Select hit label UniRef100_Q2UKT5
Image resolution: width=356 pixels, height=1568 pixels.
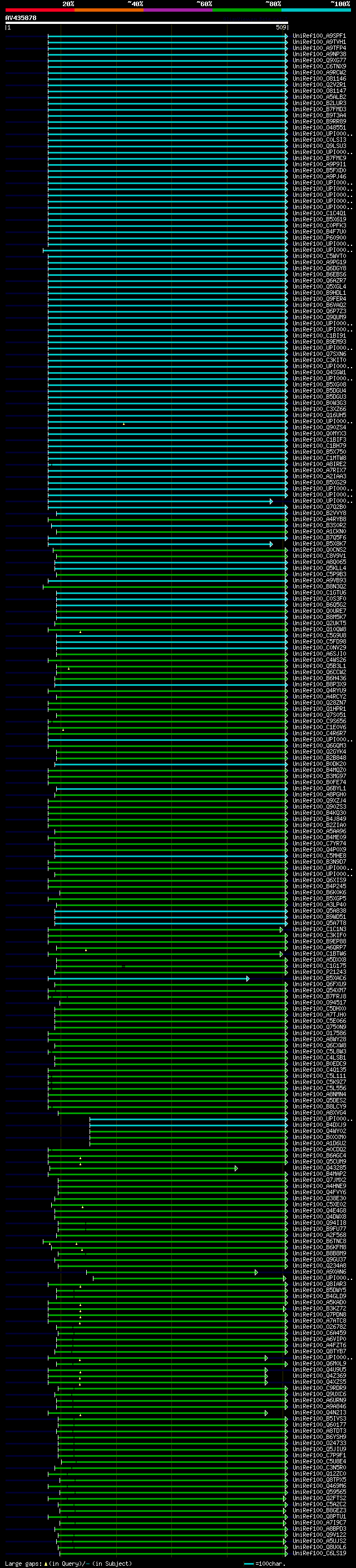click(319, 624)
